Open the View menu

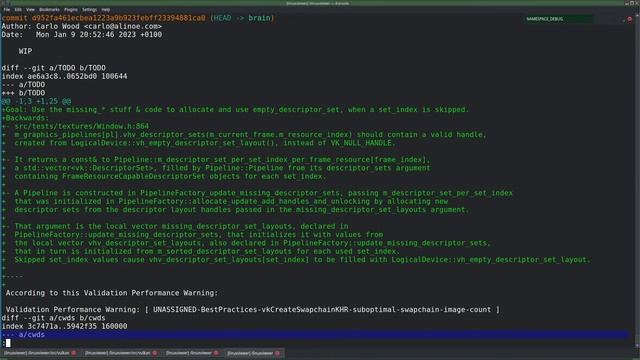(30, 9)
